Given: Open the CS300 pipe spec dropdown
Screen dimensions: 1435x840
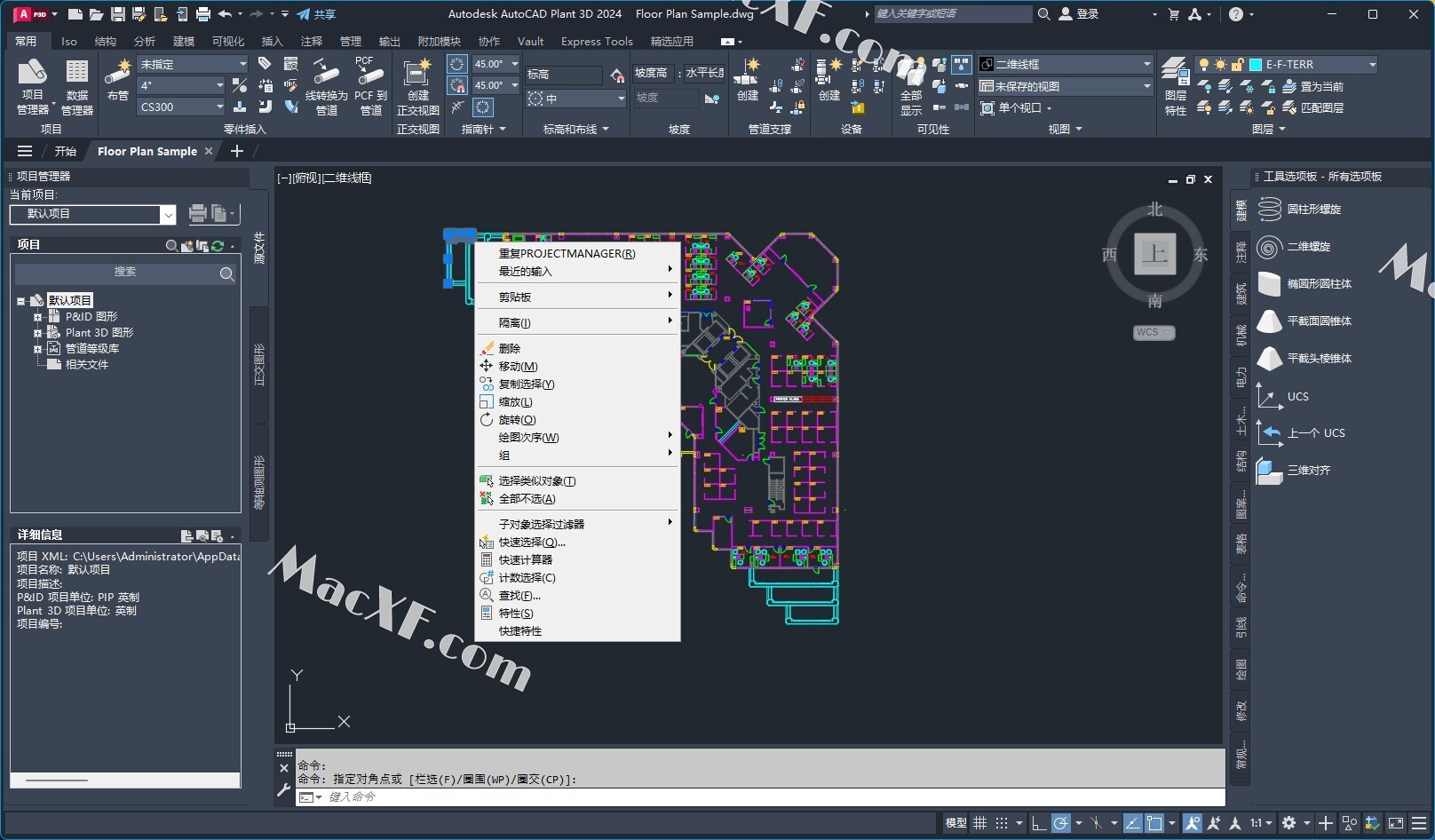Looking at the screenshot, I should 182,107.
